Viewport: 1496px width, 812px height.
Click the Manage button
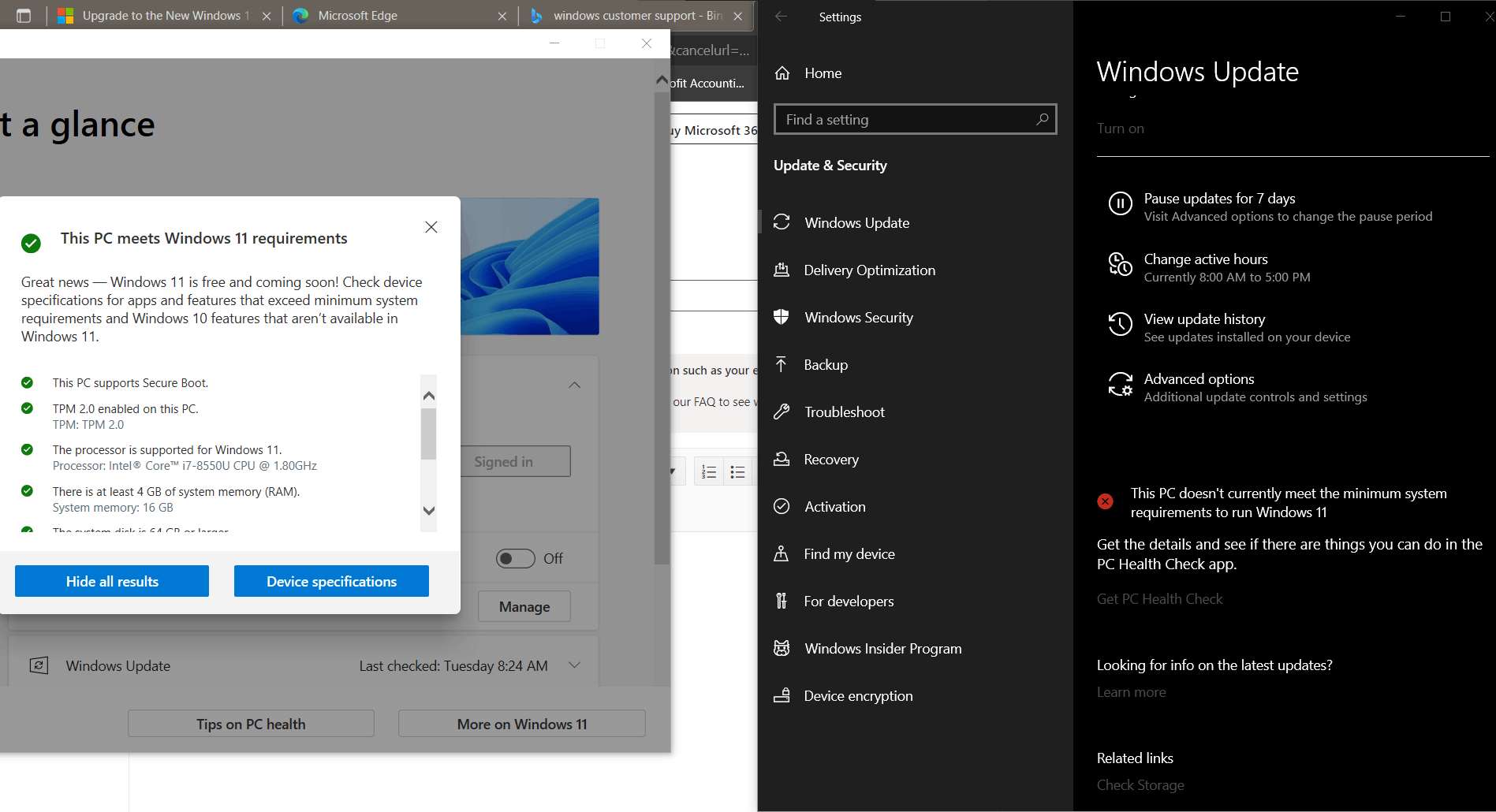tap(524, 606)
